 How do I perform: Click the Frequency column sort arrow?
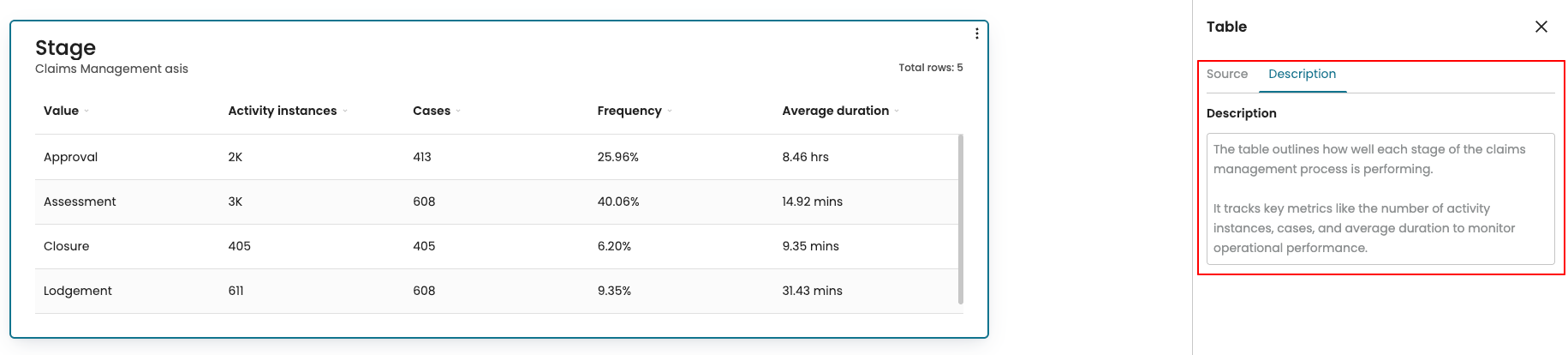(670, 111)
